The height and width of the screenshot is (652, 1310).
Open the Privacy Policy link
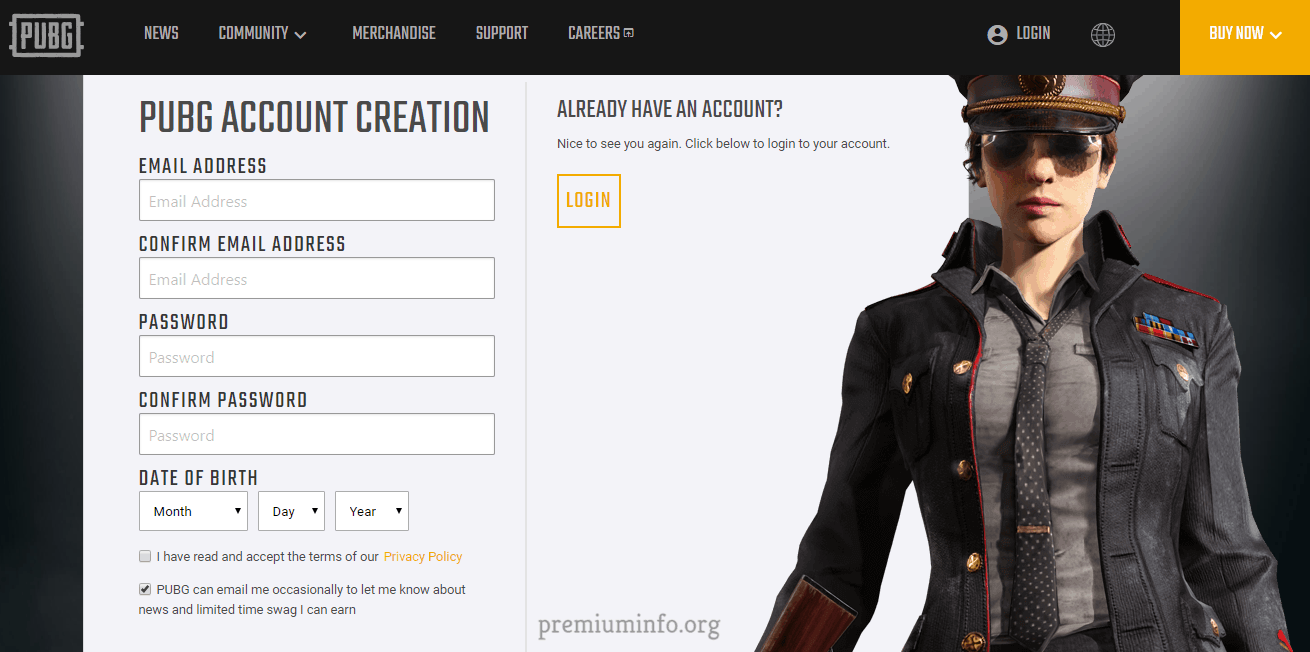pyautogui.click(x=423, y=556)
